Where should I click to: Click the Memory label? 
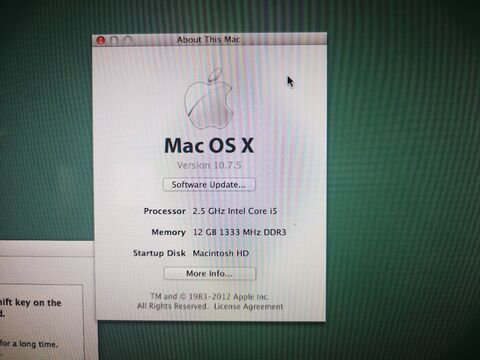click(x=169, y=232)
